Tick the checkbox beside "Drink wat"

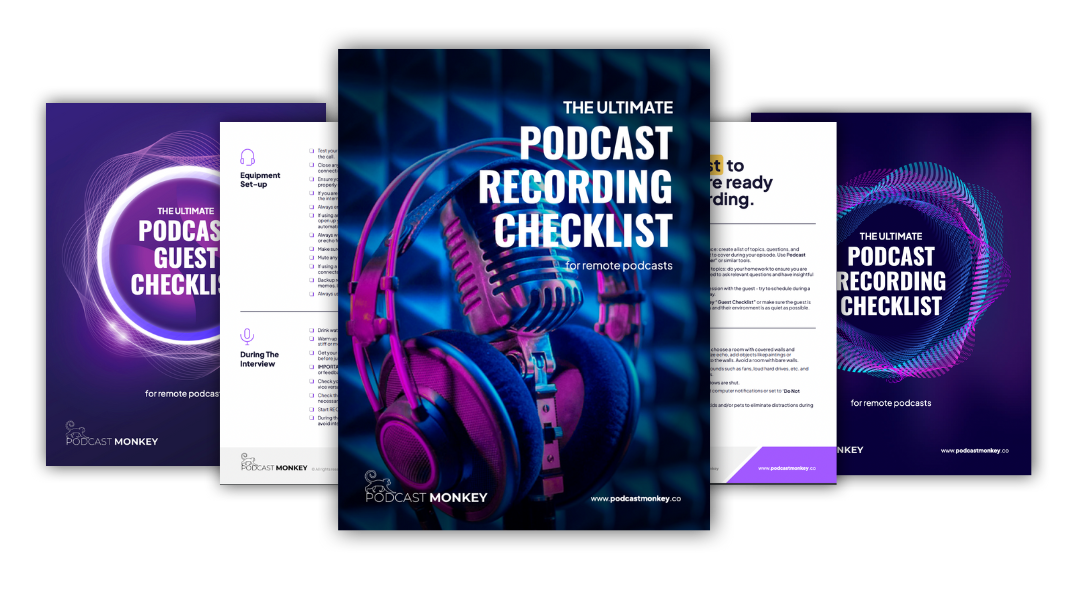point(311,331)
